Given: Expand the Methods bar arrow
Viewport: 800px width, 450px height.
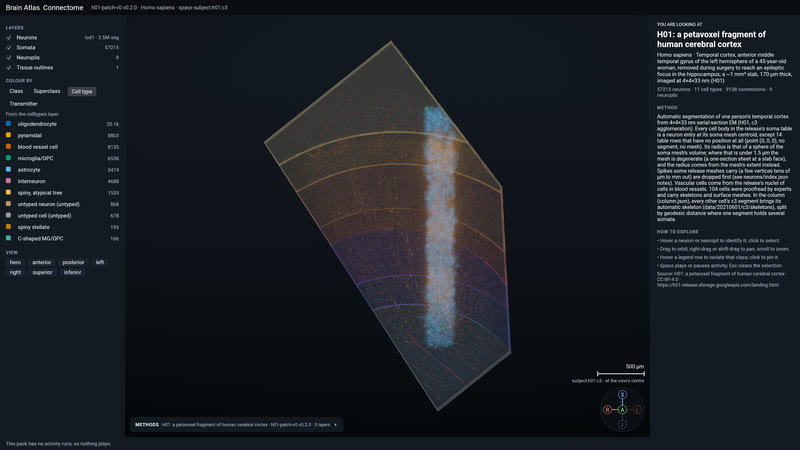Looking at the screenshot, I should (336, 424).
